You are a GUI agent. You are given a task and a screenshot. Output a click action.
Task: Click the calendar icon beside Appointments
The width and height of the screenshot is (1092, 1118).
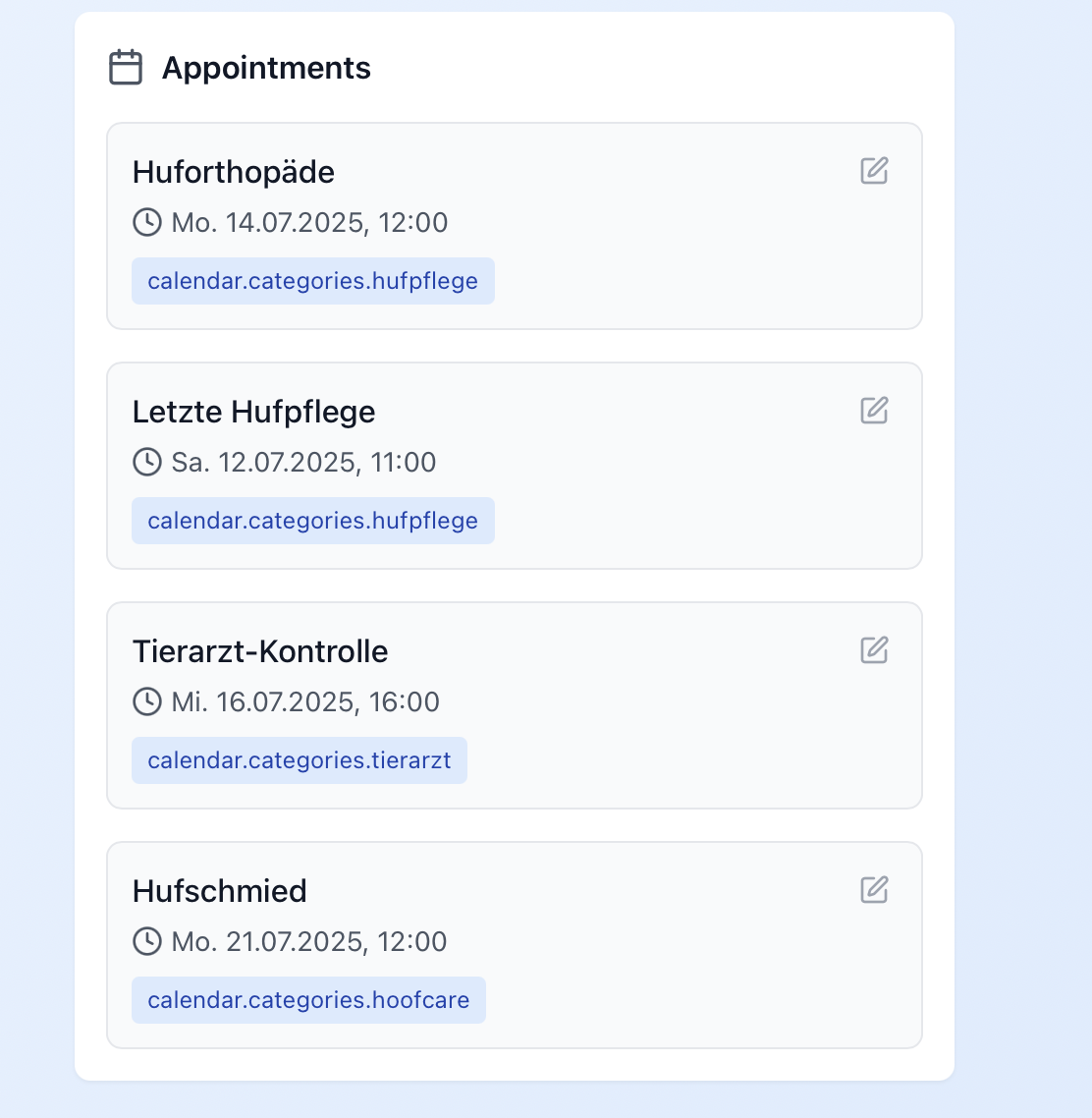pos(126,67)
